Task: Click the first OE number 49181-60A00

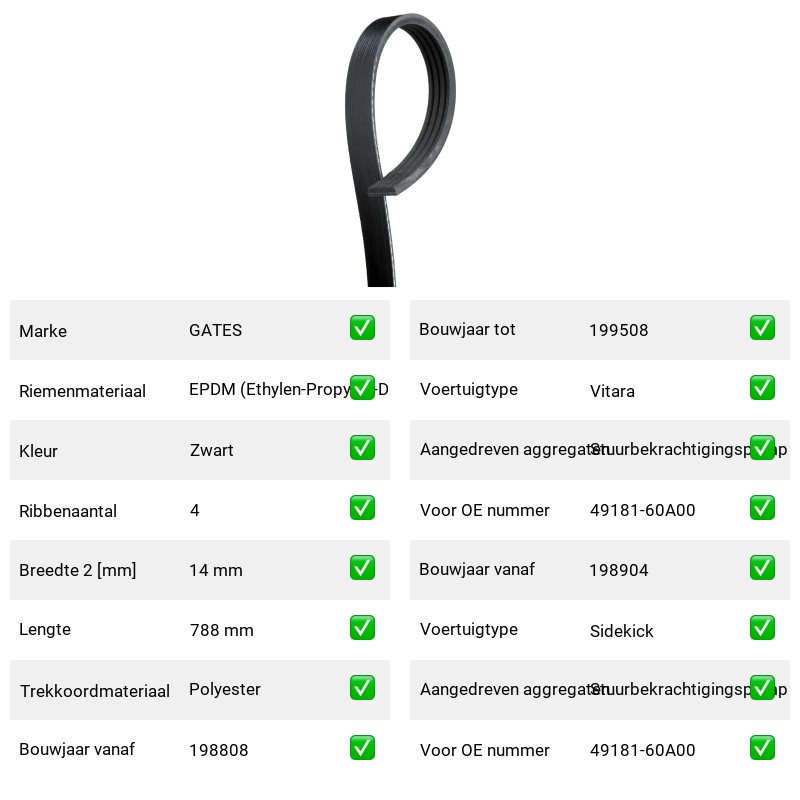Action: pos(642,510)
